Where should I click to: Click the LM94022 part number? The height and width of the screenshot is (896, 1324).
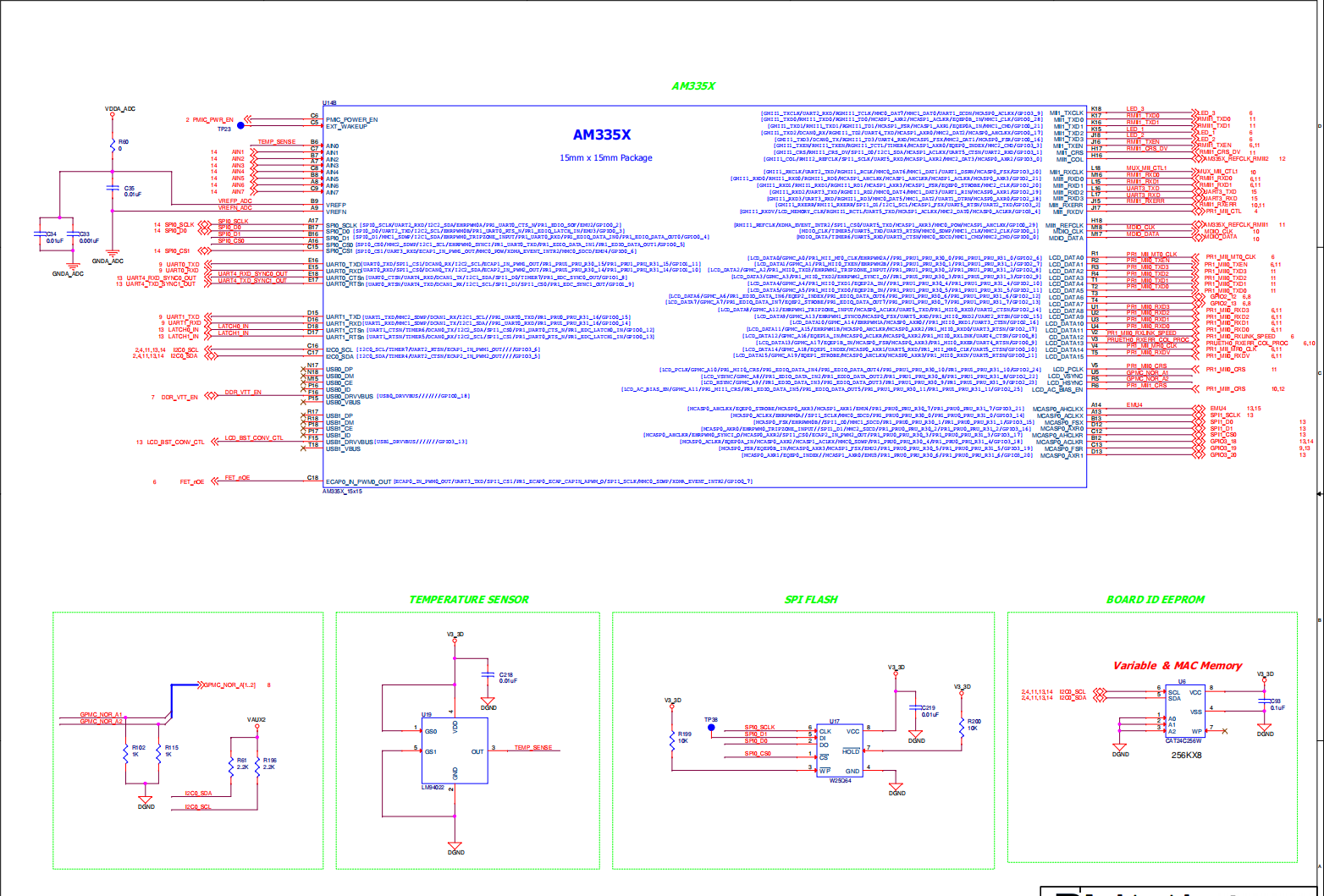(x=433, y=788)
